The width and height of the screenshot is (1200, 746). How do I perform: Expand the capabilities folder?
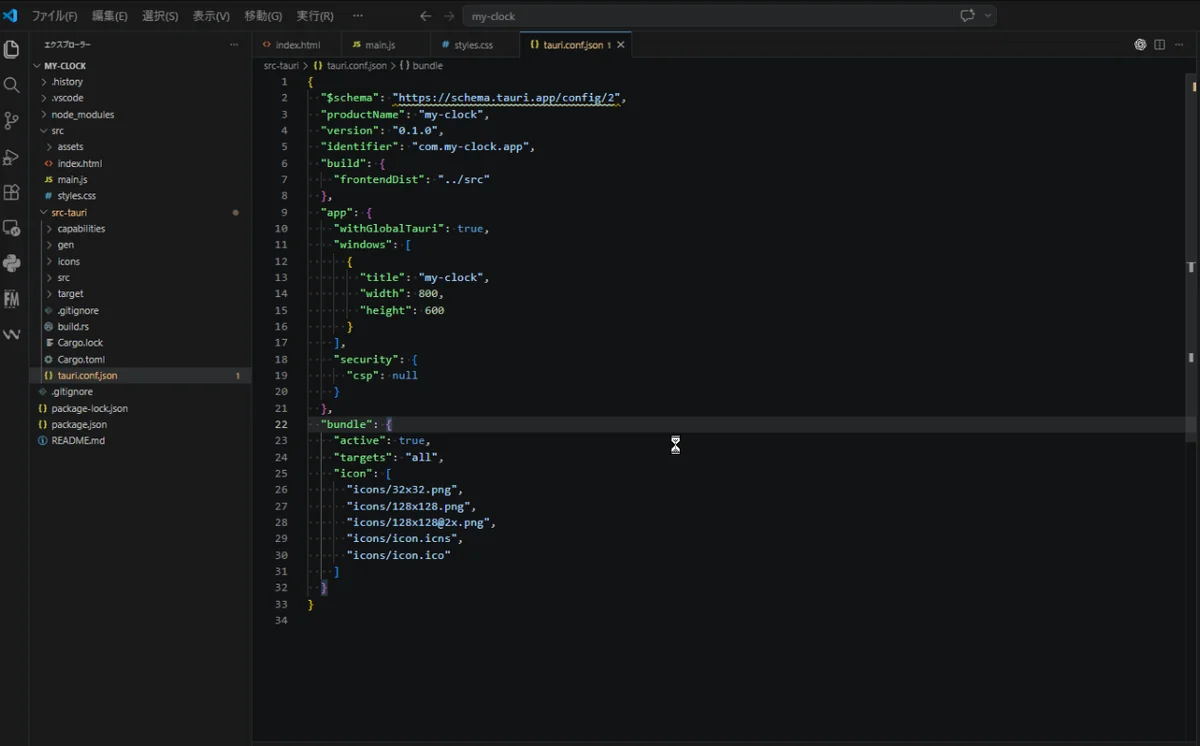click(x=80, y=228)
